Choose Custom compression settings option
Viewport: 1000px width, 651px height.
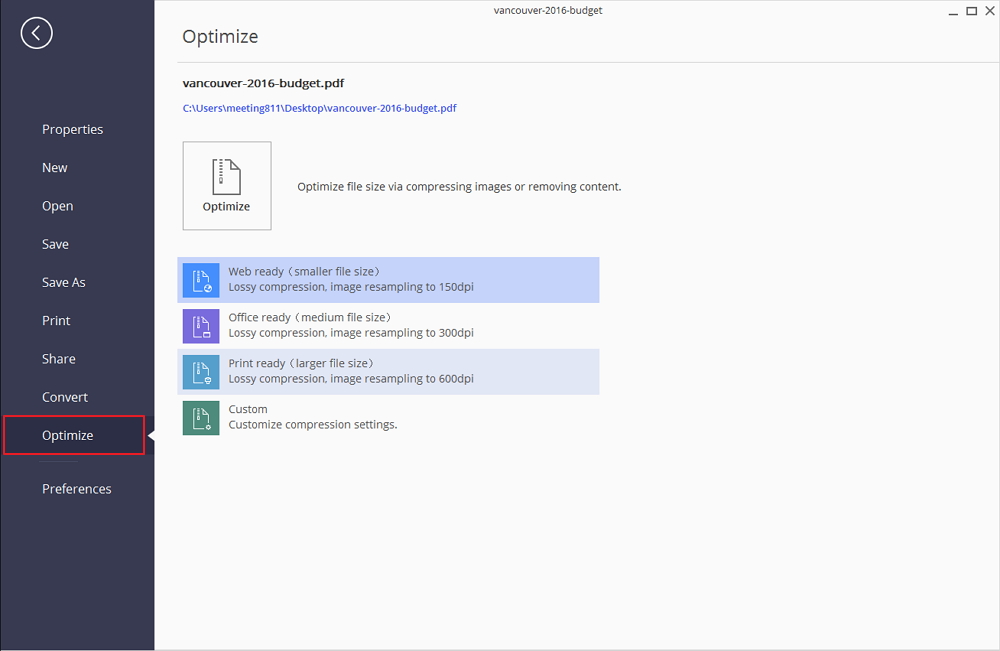pos(388,418)
